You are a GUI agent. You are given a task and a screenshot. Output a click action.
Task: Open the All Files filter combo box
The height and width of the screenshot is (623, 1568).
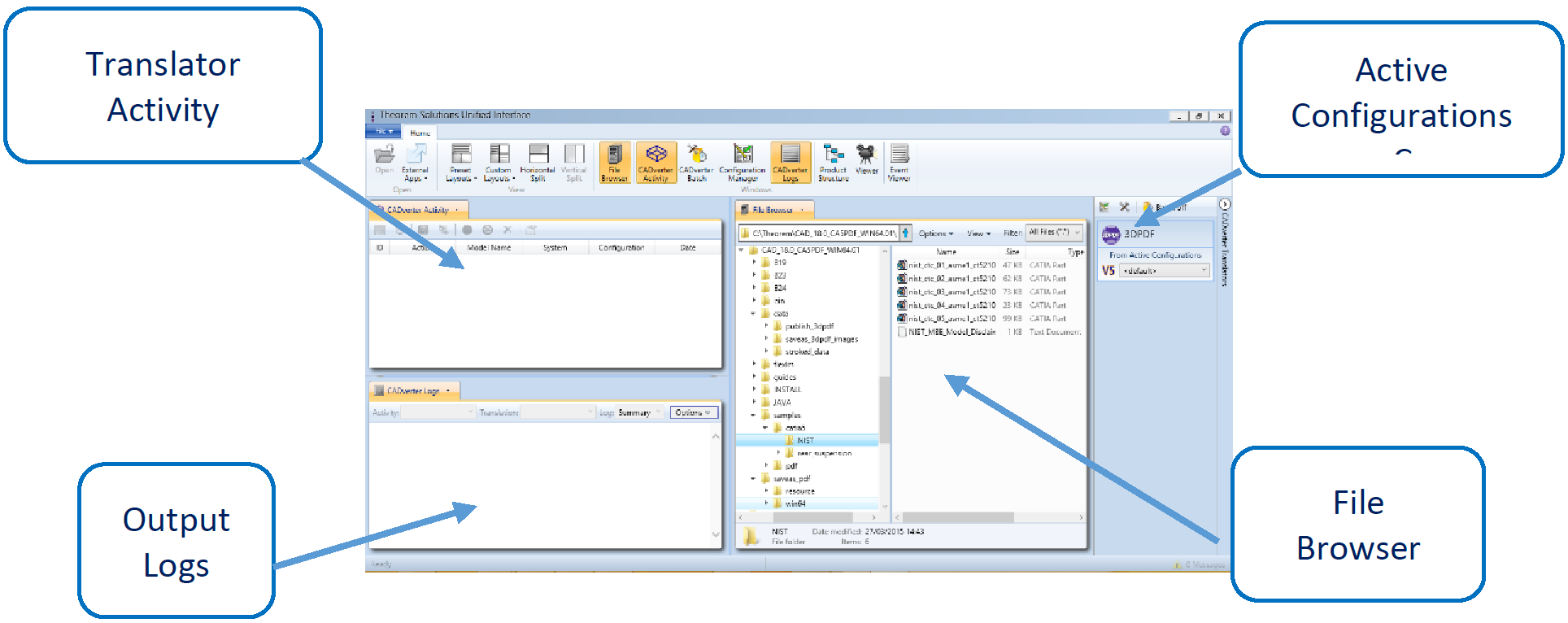(1054, 233)
